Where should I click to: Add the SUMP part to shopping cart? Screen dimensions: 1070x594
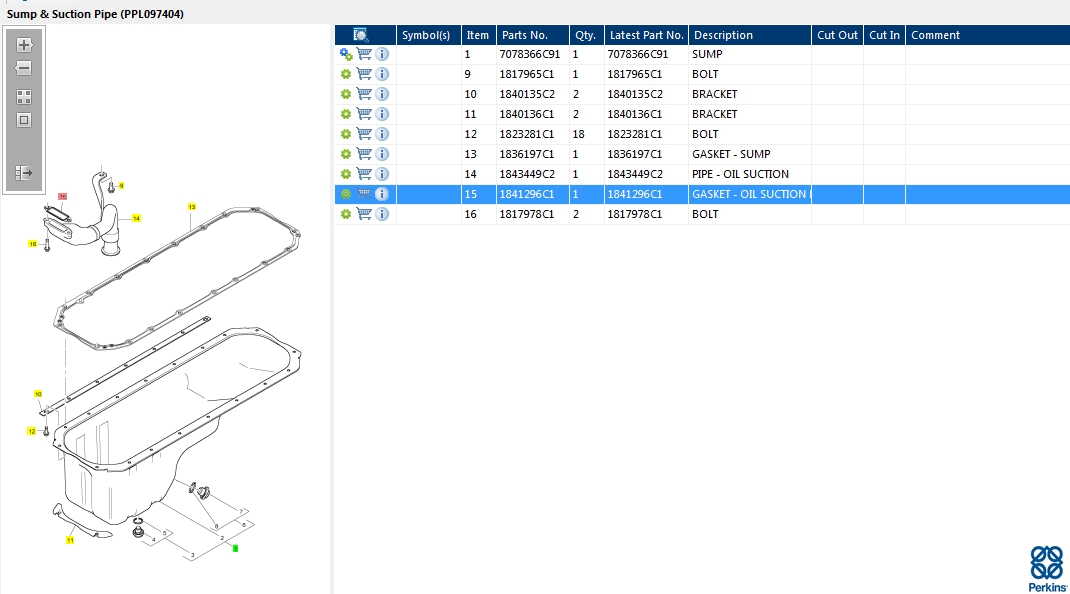click(364, 54)
